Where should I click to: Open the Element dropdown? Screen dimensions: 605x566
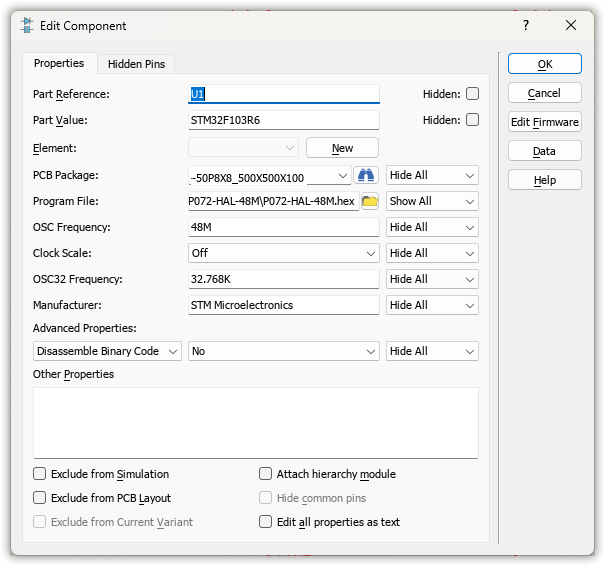coord(243,147)
